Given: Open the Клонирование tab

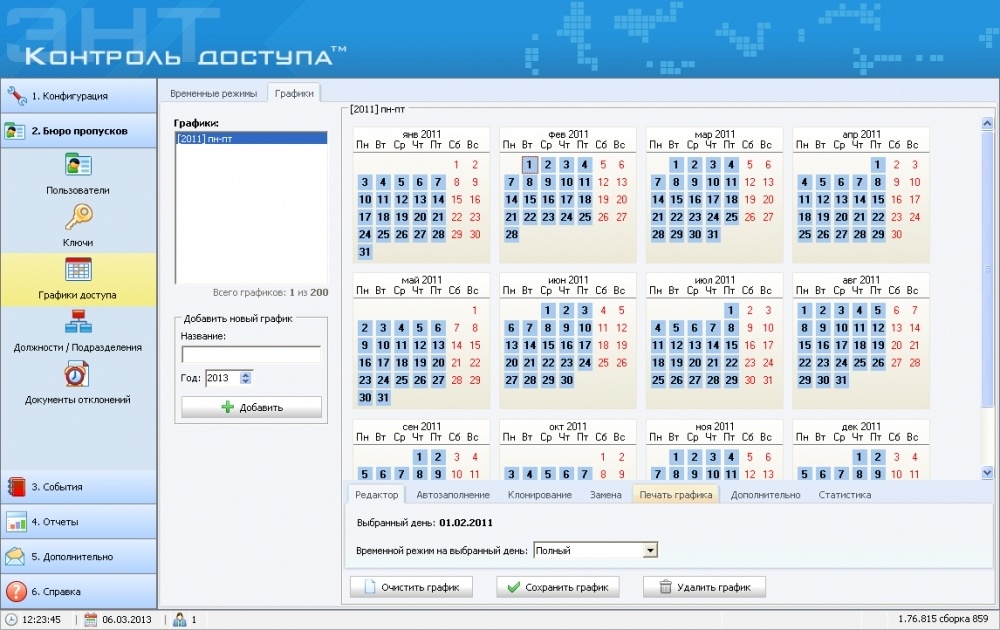Looking at the screenshot, I should (540, 495).
